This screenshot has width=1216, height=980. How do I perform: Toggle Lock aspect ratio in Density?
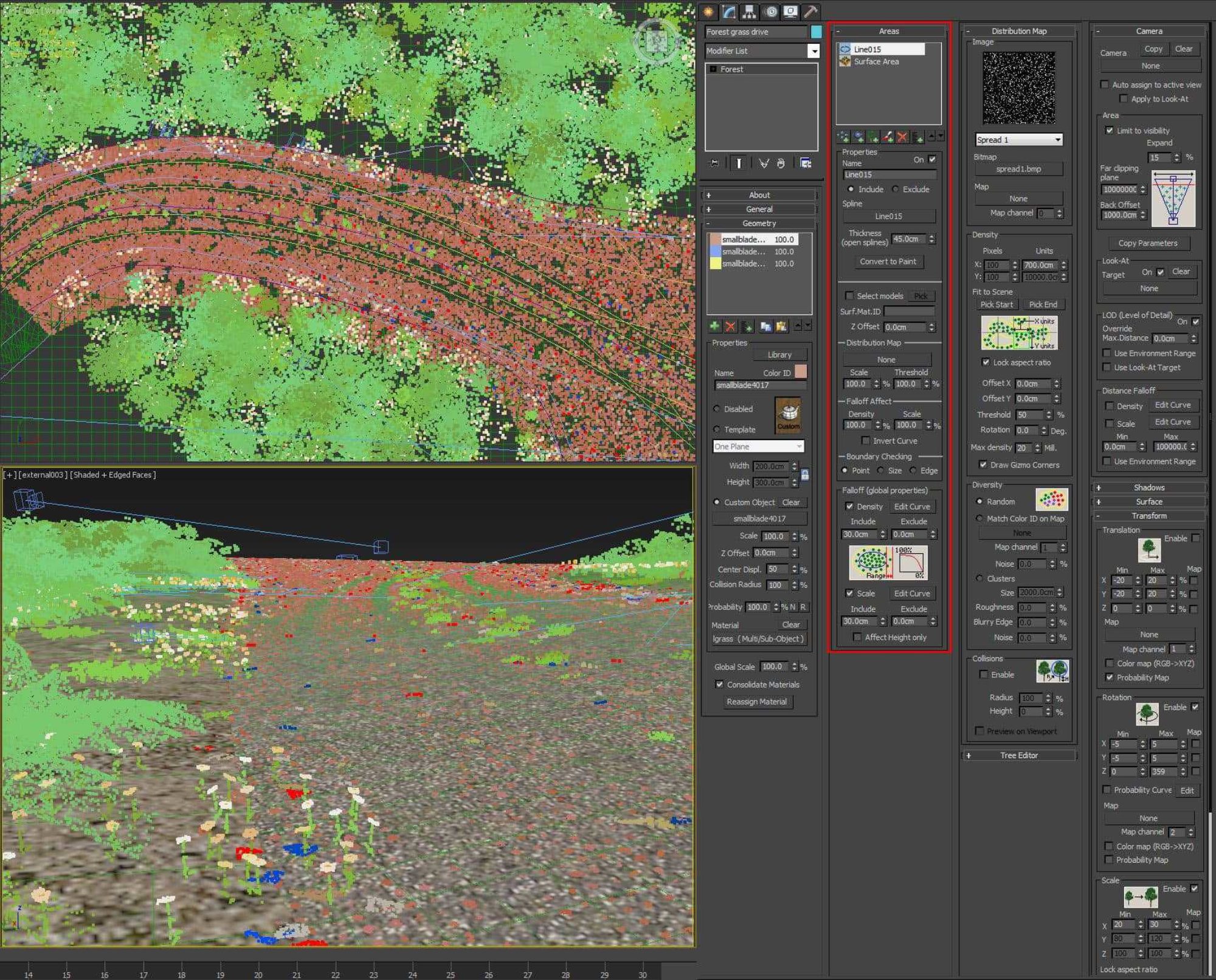click(986, 362)
